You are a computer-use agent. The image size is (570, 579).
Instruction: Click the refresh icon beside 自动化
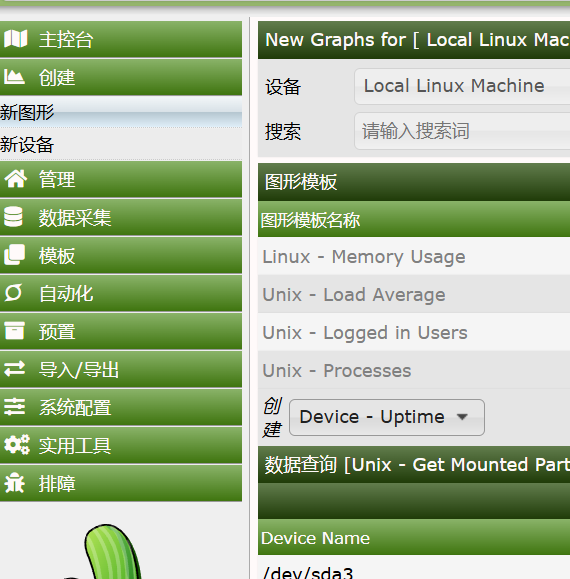coord(13,293)
